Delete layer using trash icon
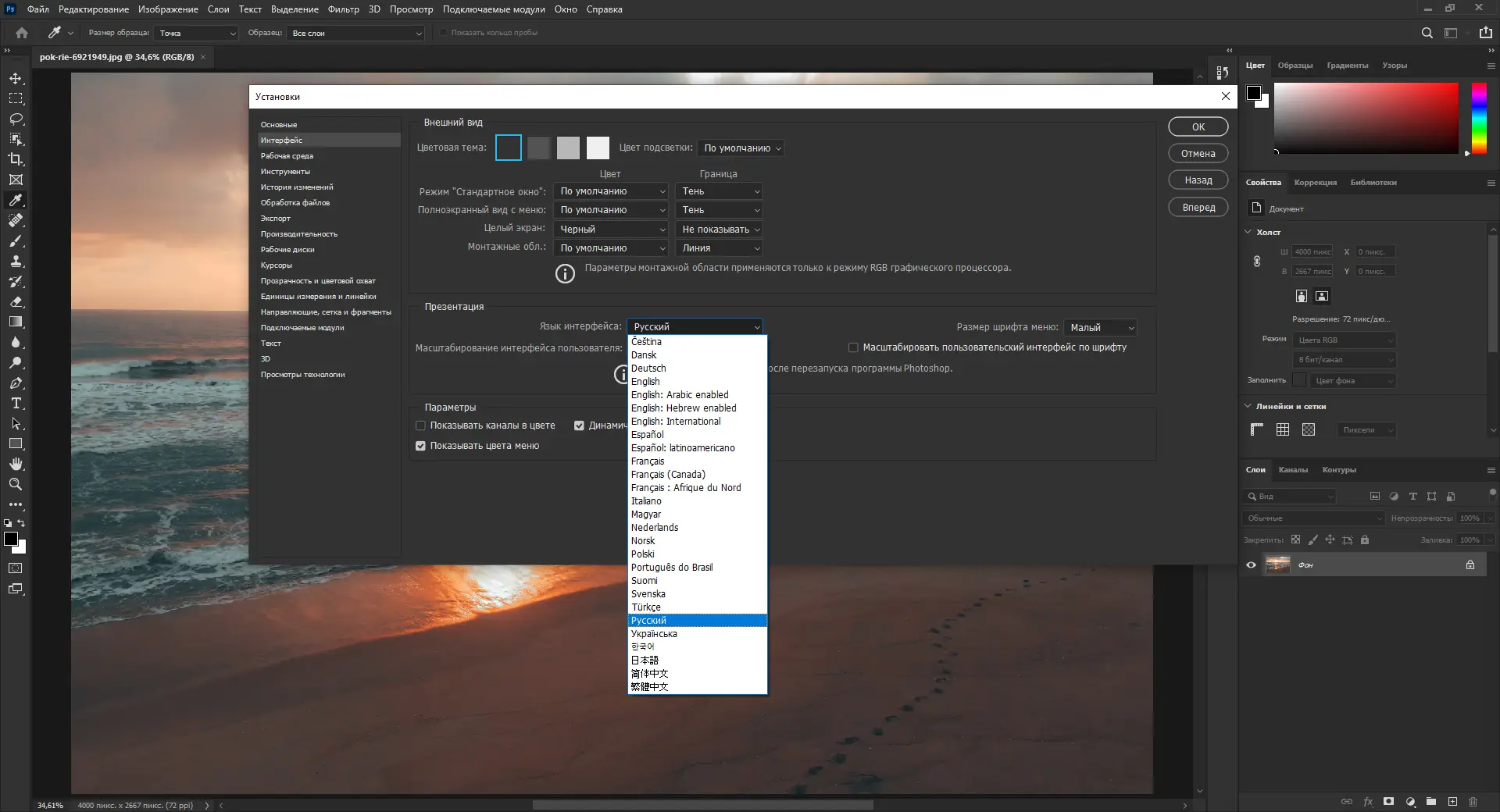Viewport: 1500px width, 812px height. (1473, 802)
